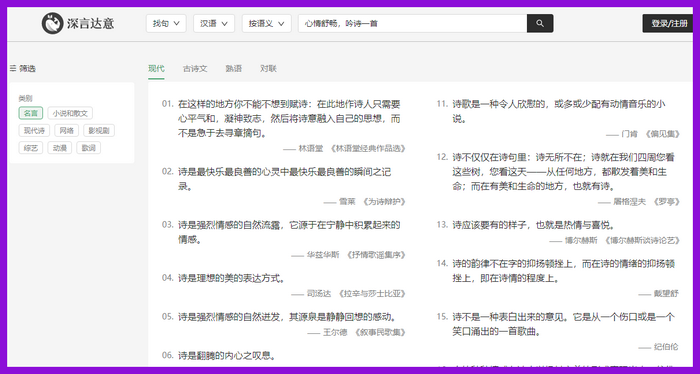Click the search input field
Image resolution: width=700 pixels, height=374 pixels.
(412, 23)
